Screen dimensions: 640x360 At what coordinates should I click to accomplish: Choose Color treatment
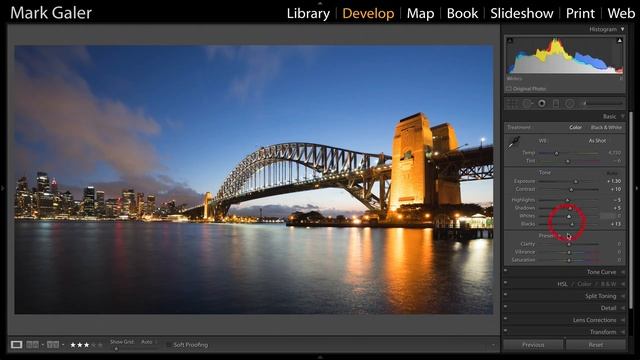(x=576, y=127)
